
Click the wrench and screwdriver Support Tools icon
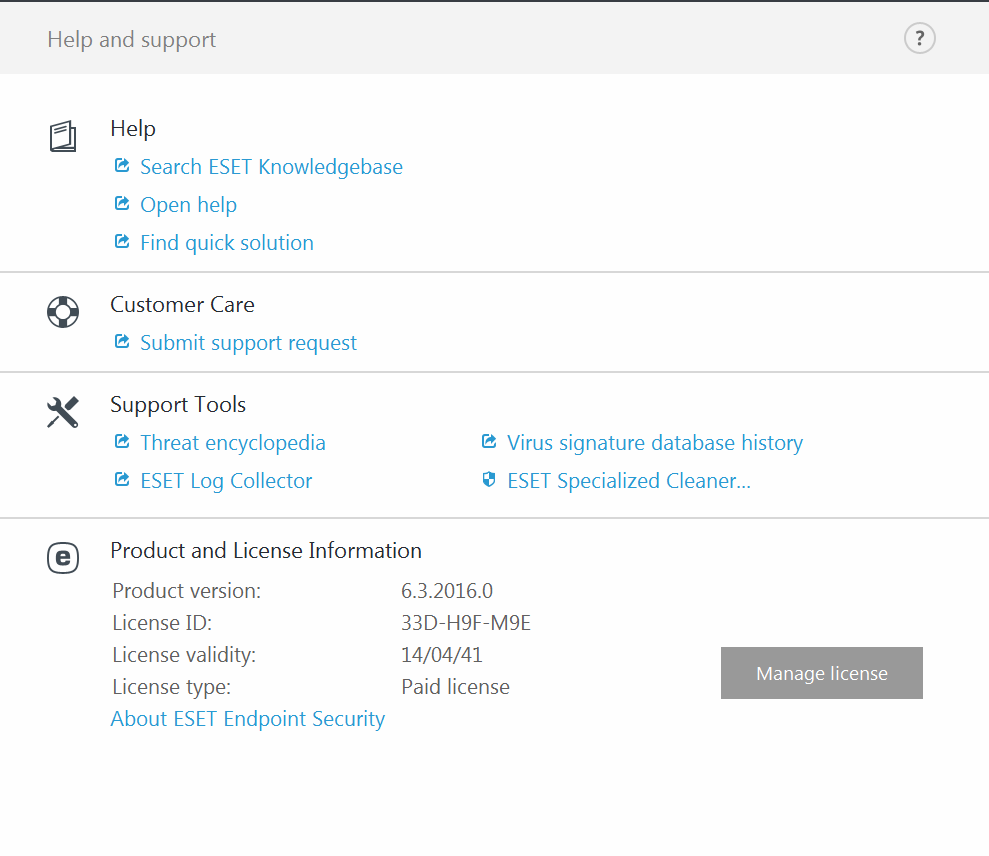tap(63, 412)
